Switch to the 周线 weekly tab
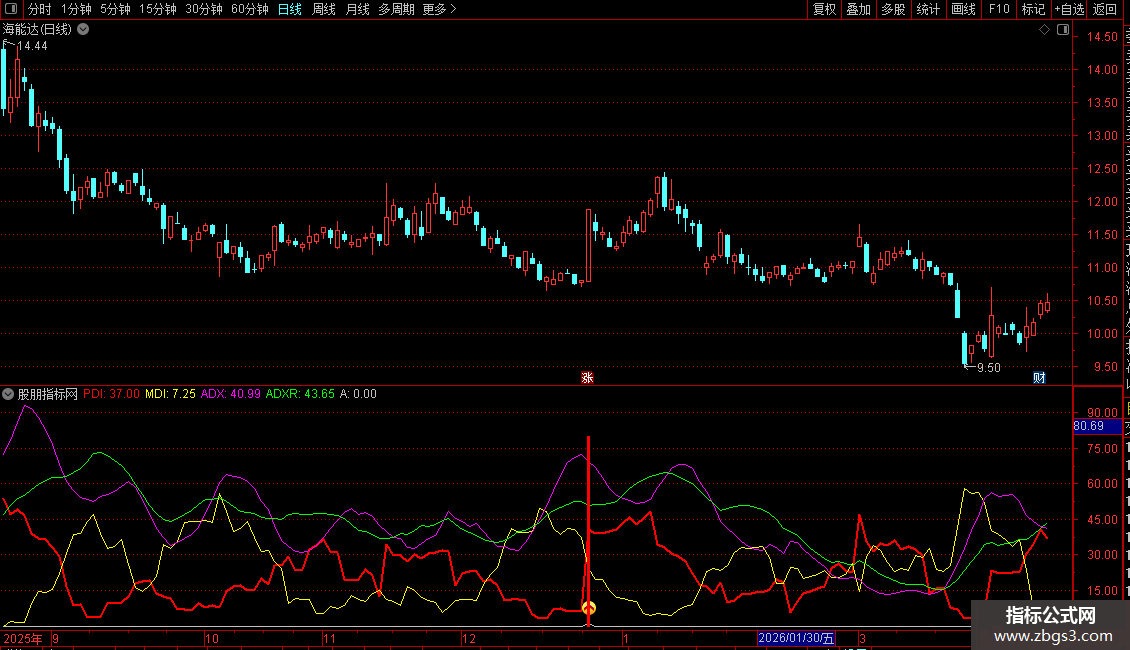1130x650 pixels. 324,10
